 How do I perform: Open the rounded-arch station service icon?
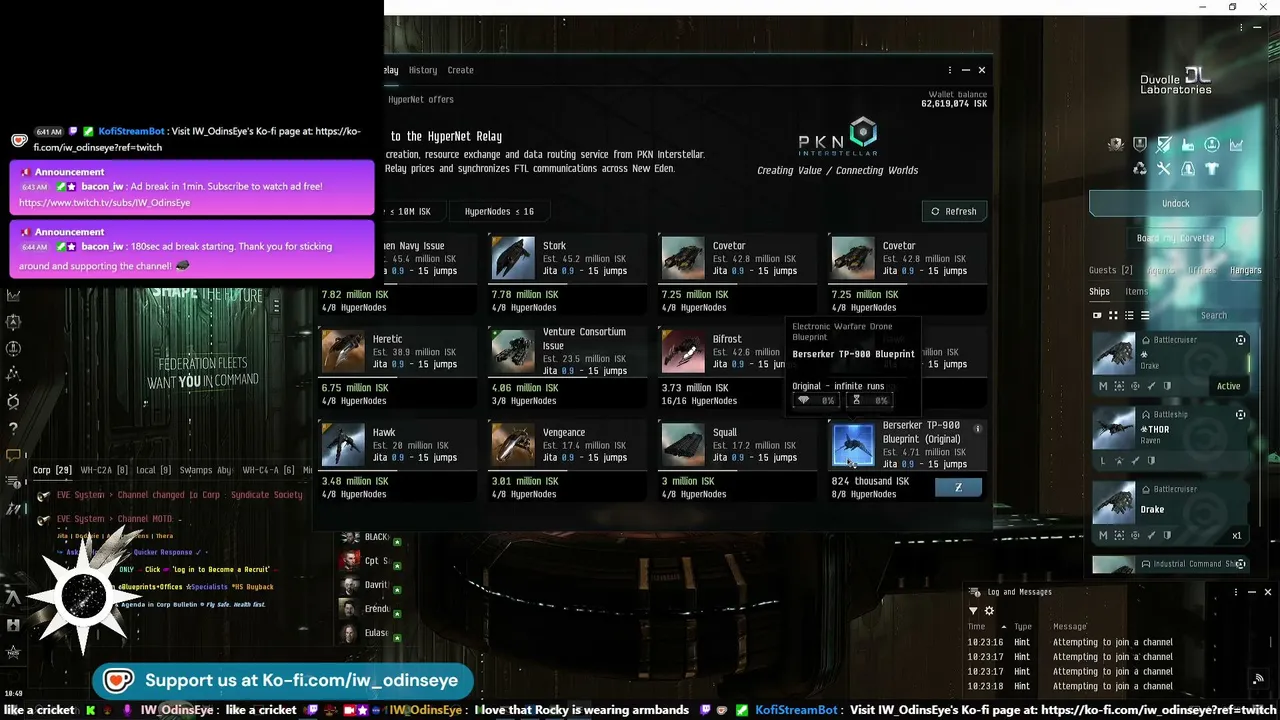(x=1188, y=169)
